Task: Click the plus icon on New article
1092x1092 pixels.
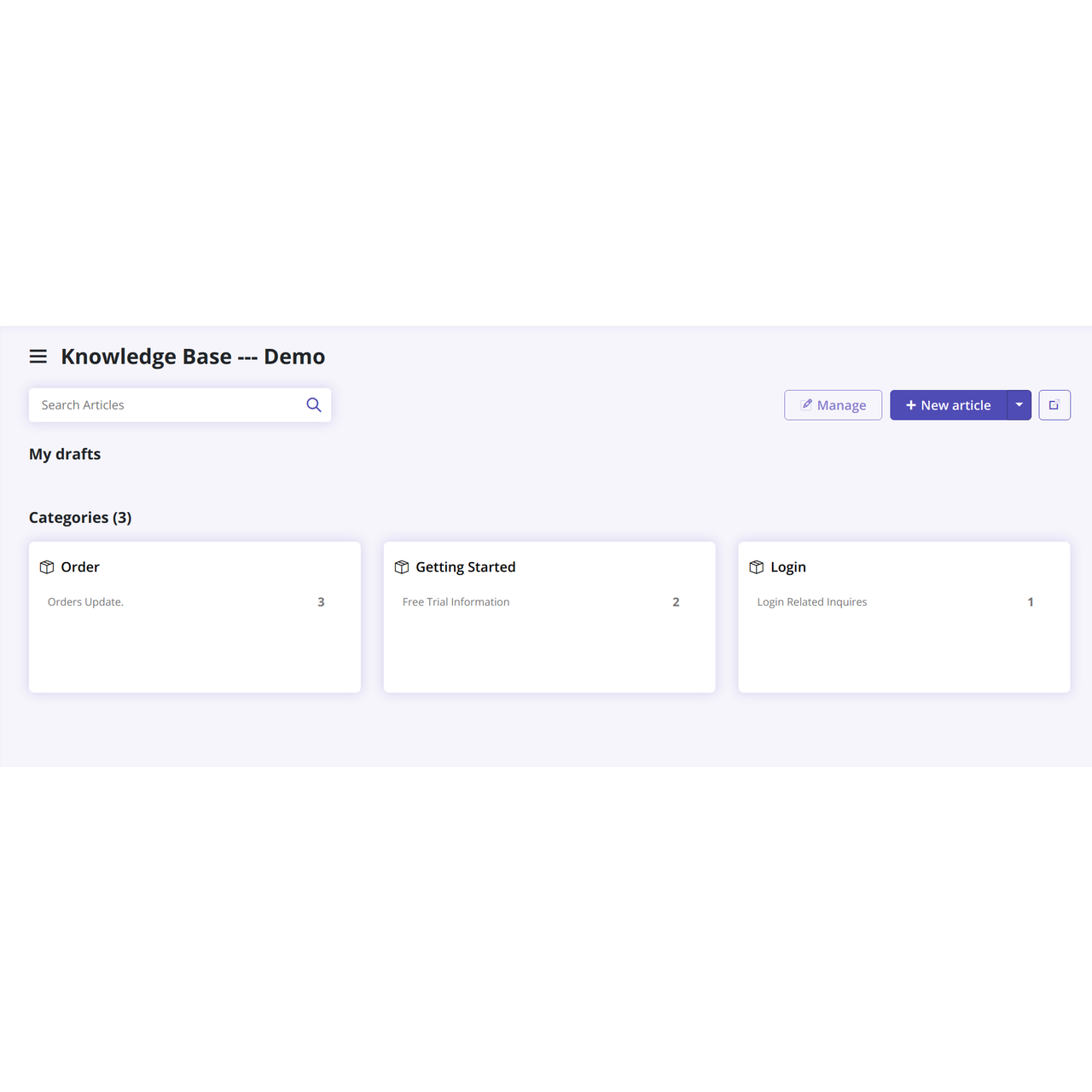Action: tap(911, 405)
